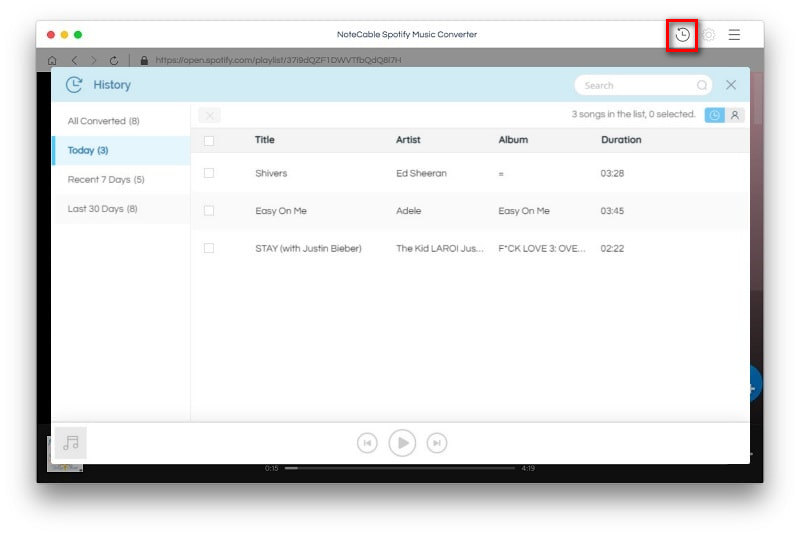Viewport: 800px width, 535px height.
Task: Toggle the select-all checkbox in header
Action: pyautogui.click(x=209, y=140)
